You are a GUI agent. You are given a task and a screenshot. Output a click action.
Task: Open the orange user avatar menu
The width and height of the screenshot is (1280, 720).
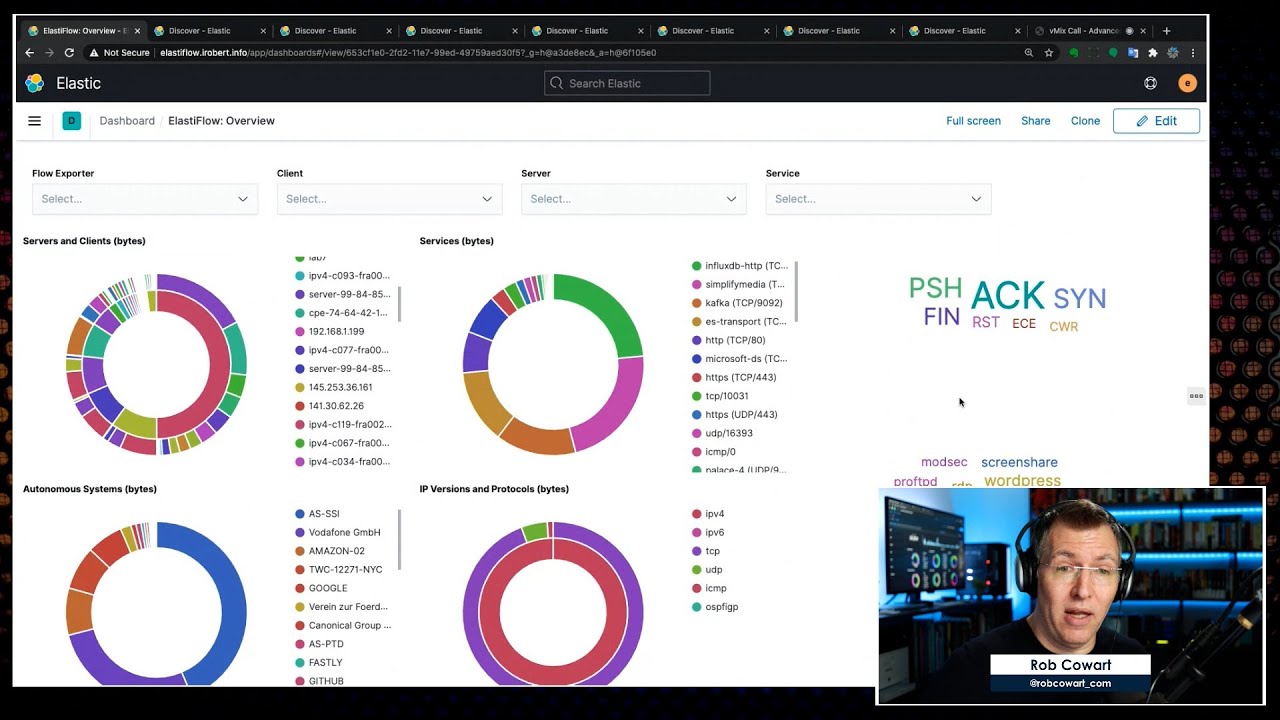(1187, 83)
